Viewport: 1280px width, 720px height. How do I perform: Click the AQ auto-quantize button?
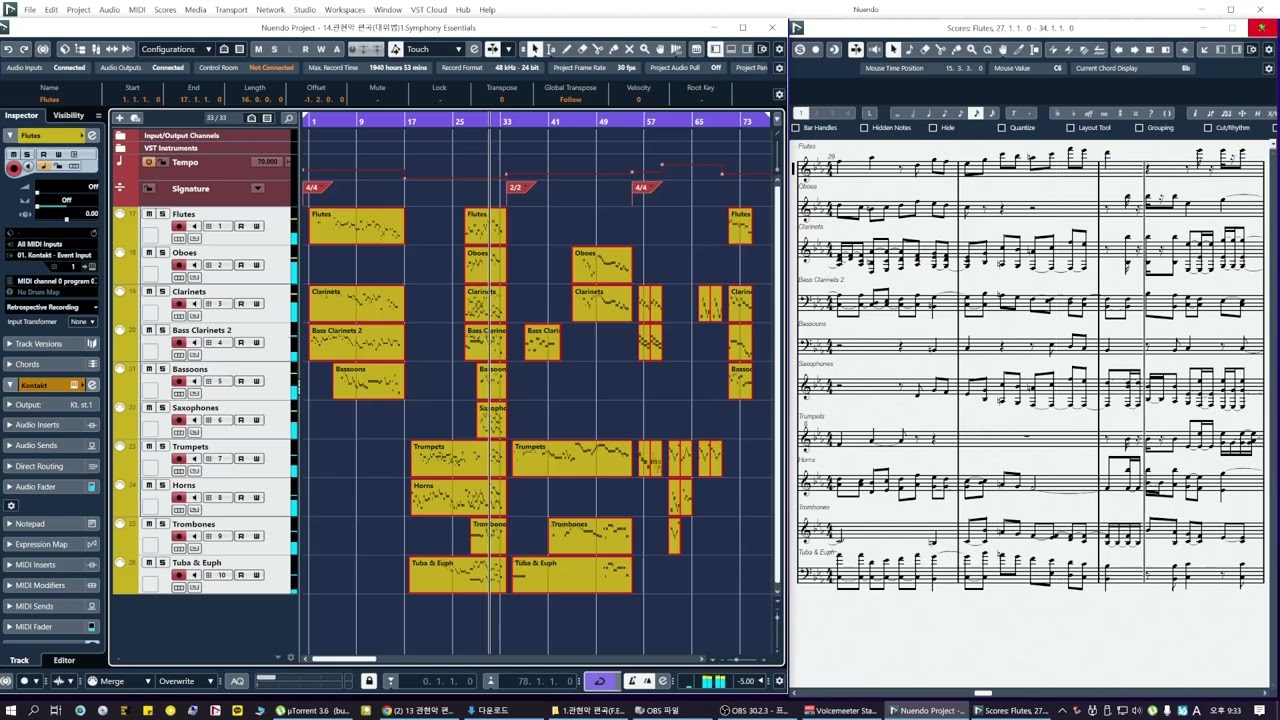tap(237, 681)
